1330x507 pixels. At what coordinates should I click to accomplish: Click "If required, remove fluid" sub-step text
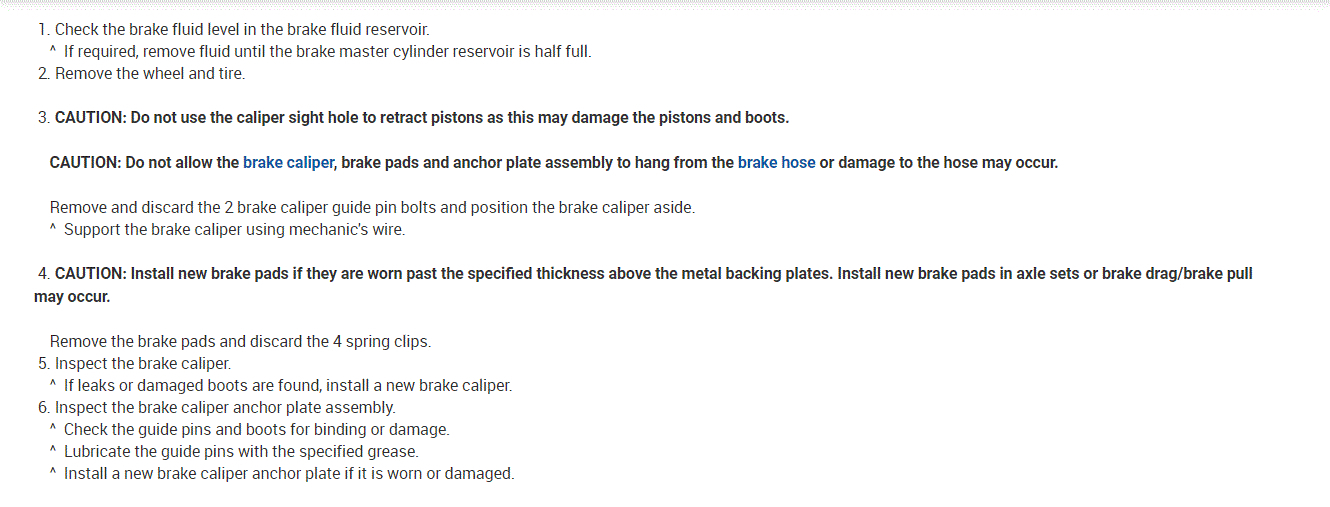click(327, 52)
